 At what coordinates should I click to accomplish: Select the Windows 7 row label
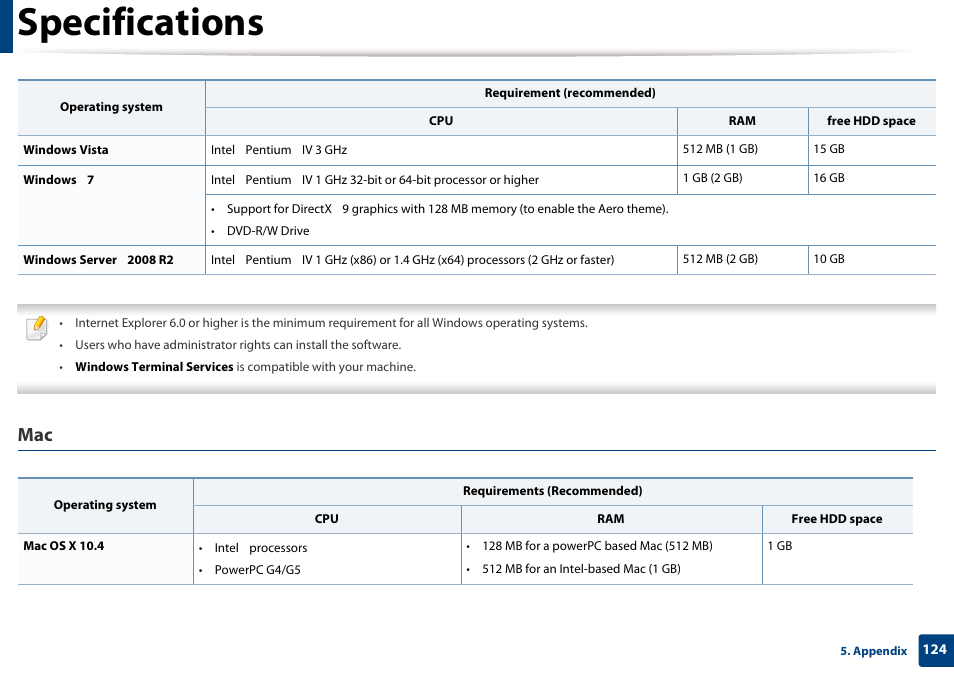(x=58, y=180)
